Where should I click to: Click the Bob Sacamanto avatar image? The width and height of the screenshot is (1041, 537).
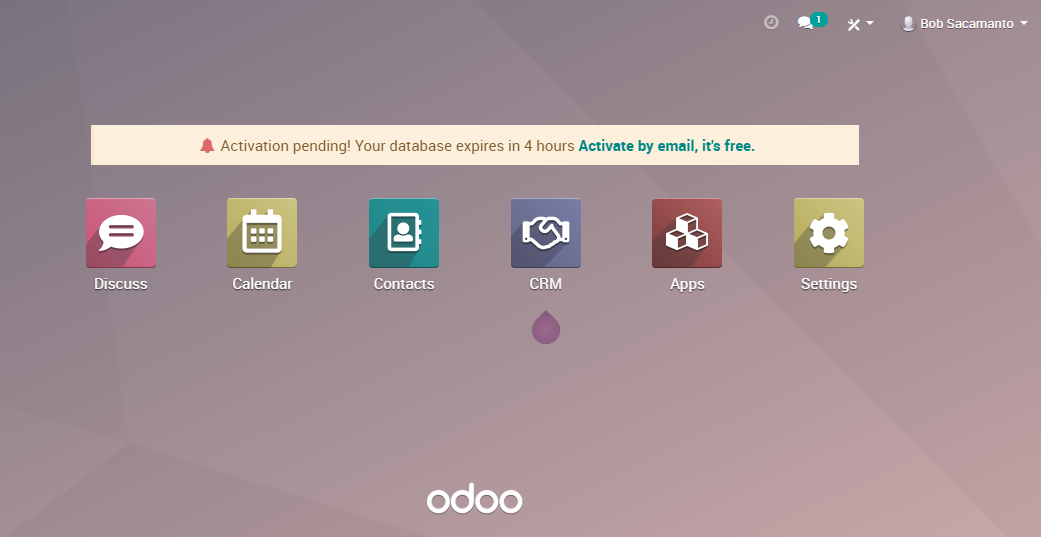tap(908, 24)
